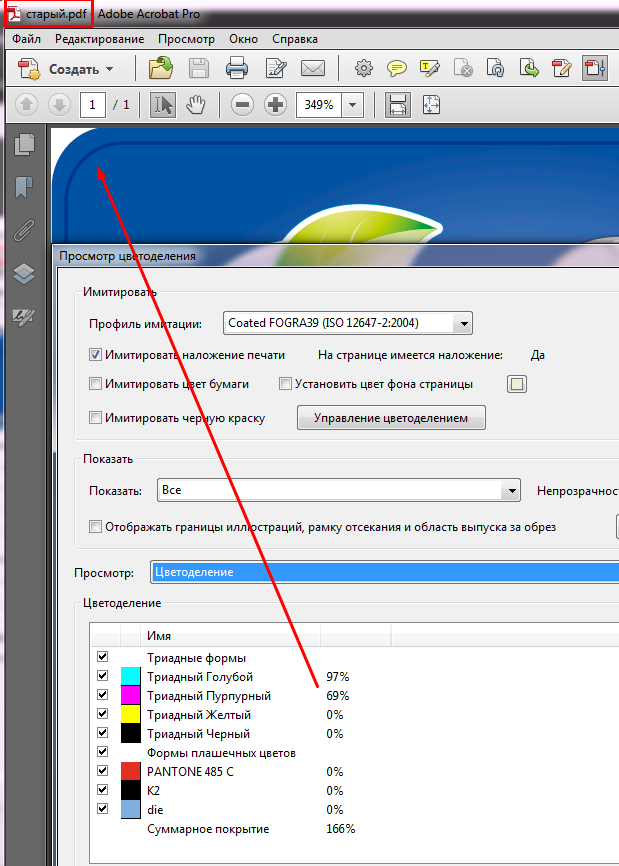
Task: Toggle 'Имитировать наложение печати' checkbox
Action: [96, 355]
